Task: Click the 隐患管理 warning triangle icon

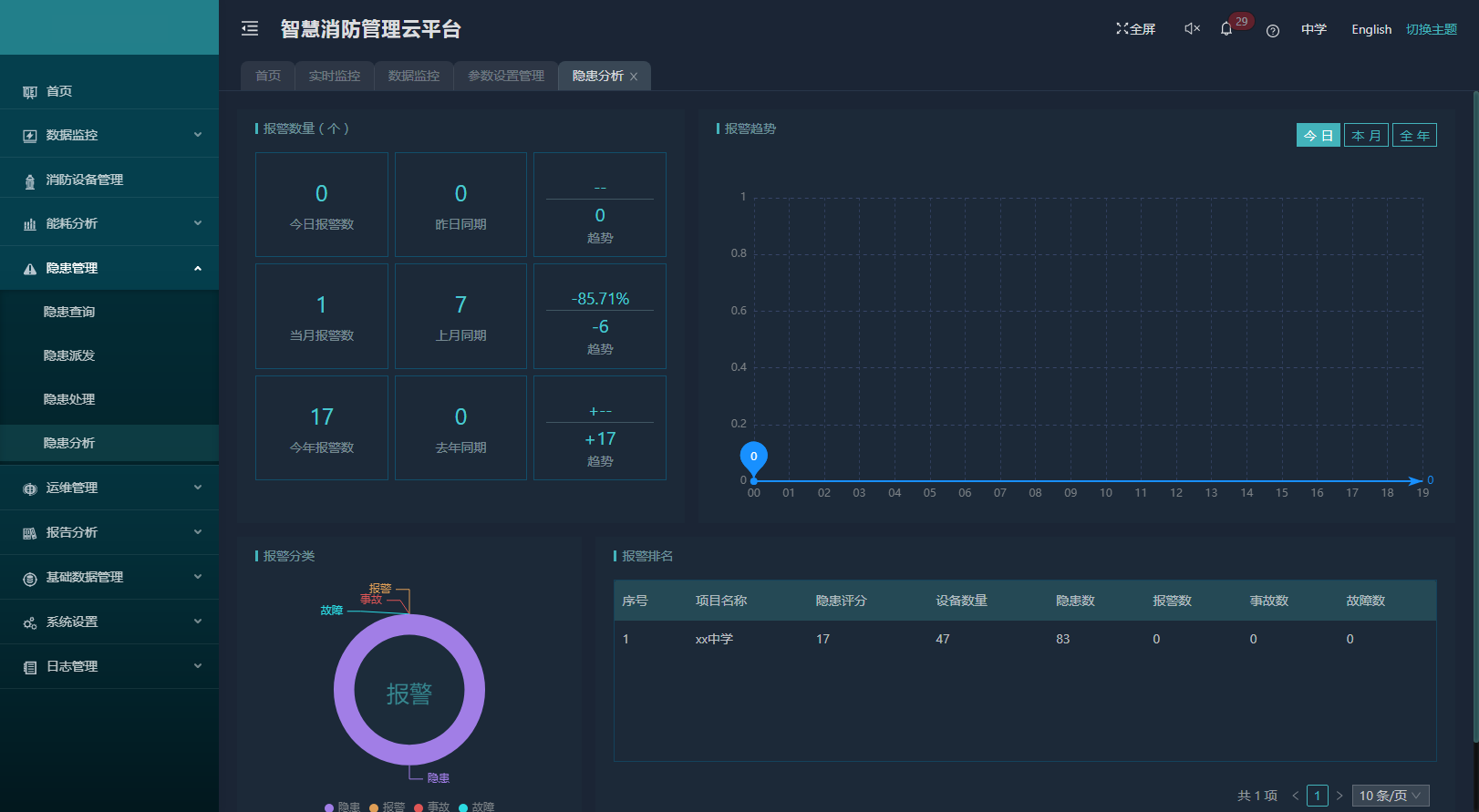Action: tap(30, 269)
